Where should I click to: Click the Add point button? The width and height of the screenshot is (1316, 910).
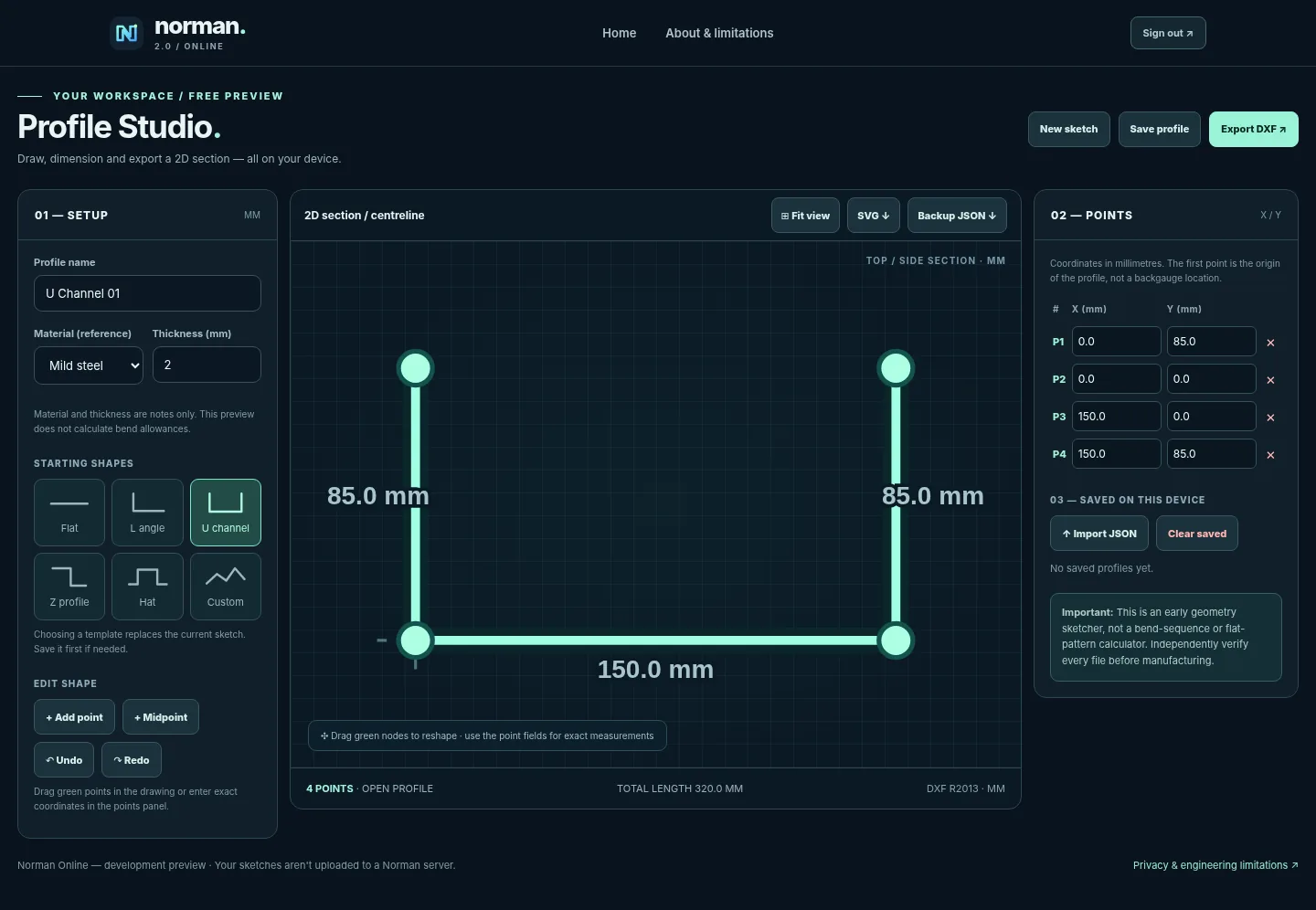(x=75, y=717)
